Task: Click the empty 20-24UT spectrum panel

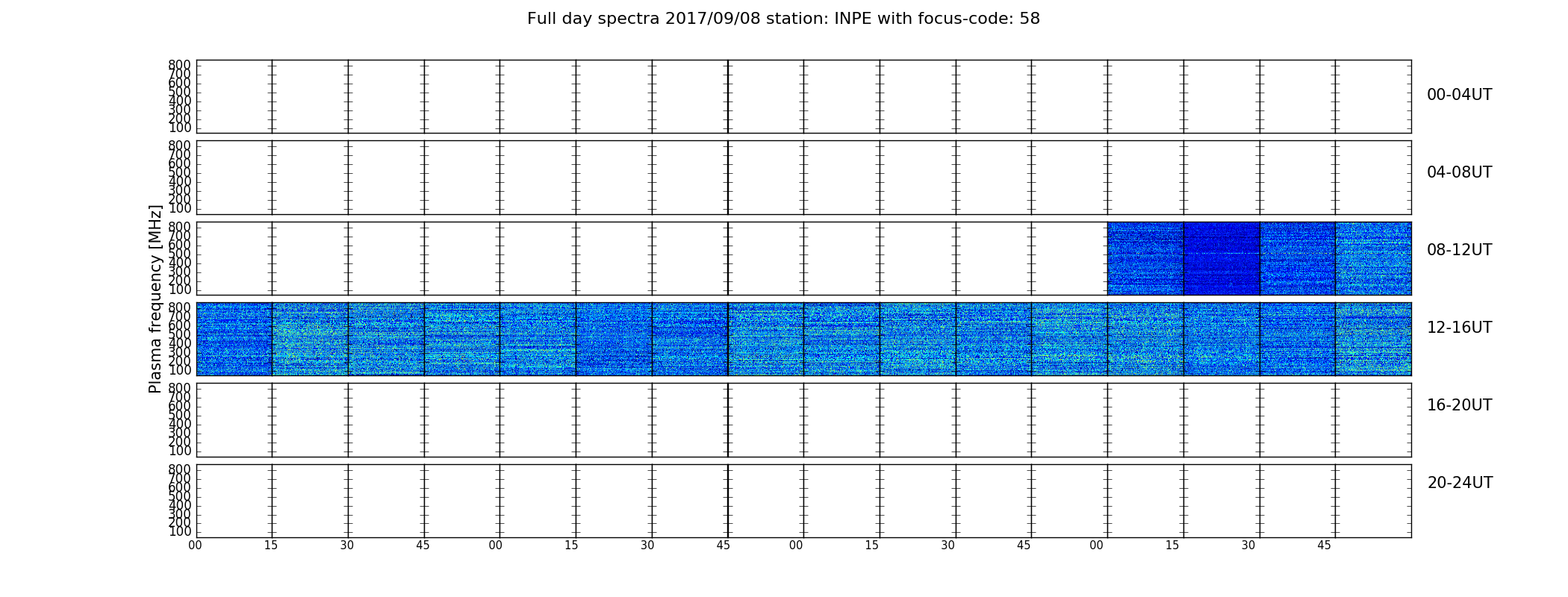Action: (x=803, y=501)
